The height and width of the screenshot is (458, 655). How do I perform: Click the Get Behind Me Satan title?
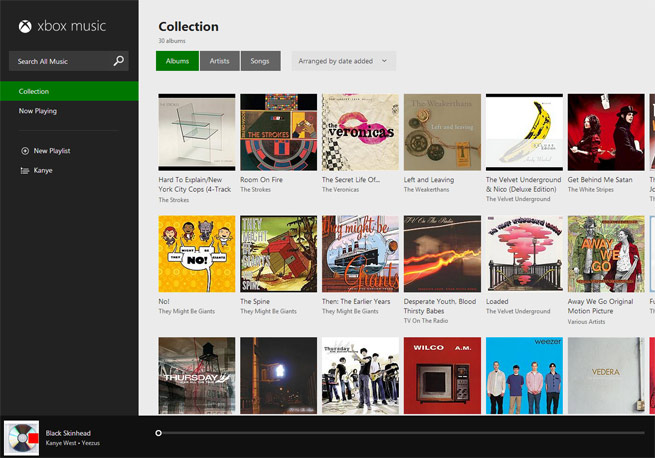click(x=600, y=180)
